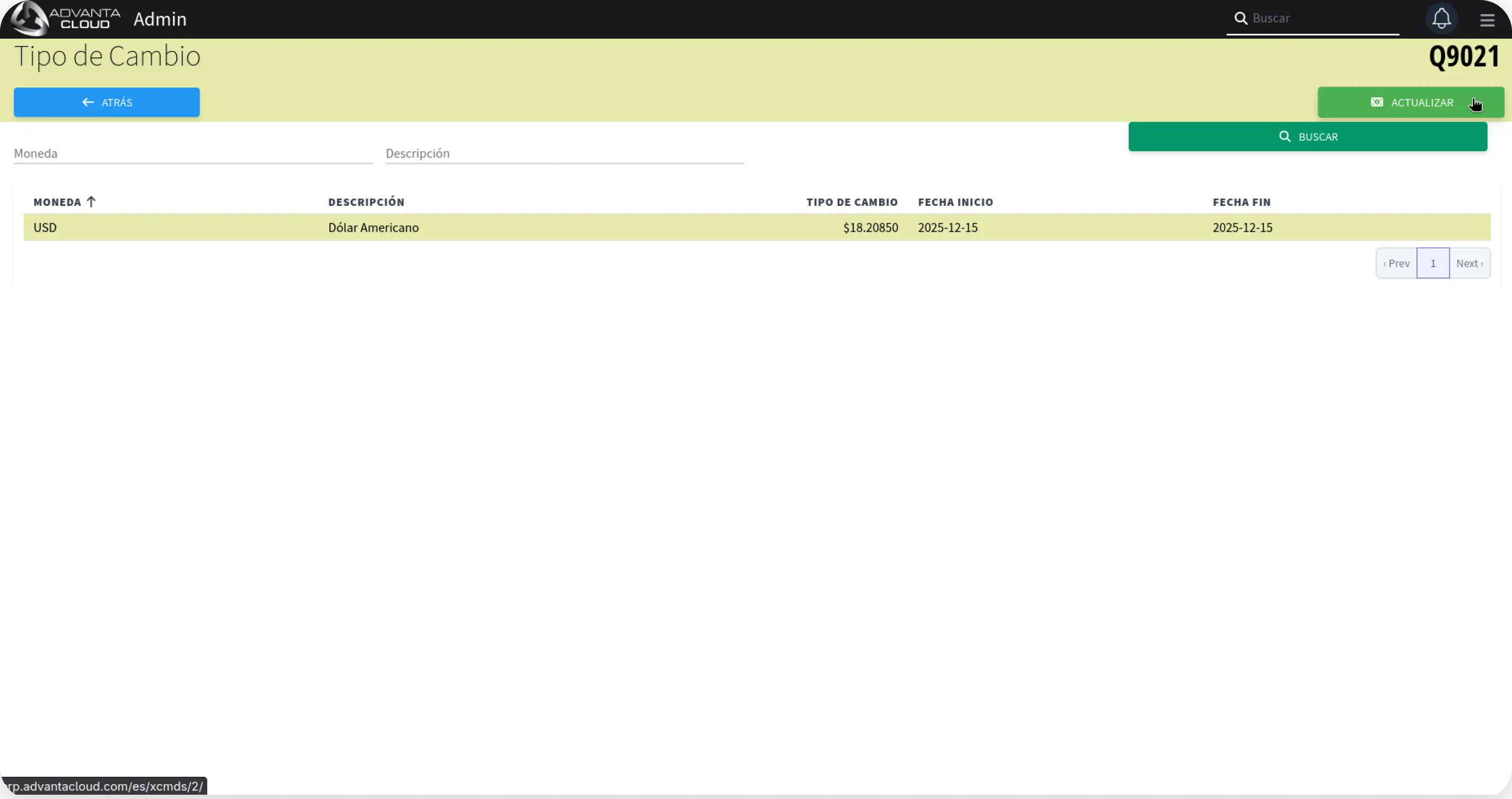This screenshot has width=1512, height=799.
Task: Sort by Descripción column header
Action: click(366, 202)
